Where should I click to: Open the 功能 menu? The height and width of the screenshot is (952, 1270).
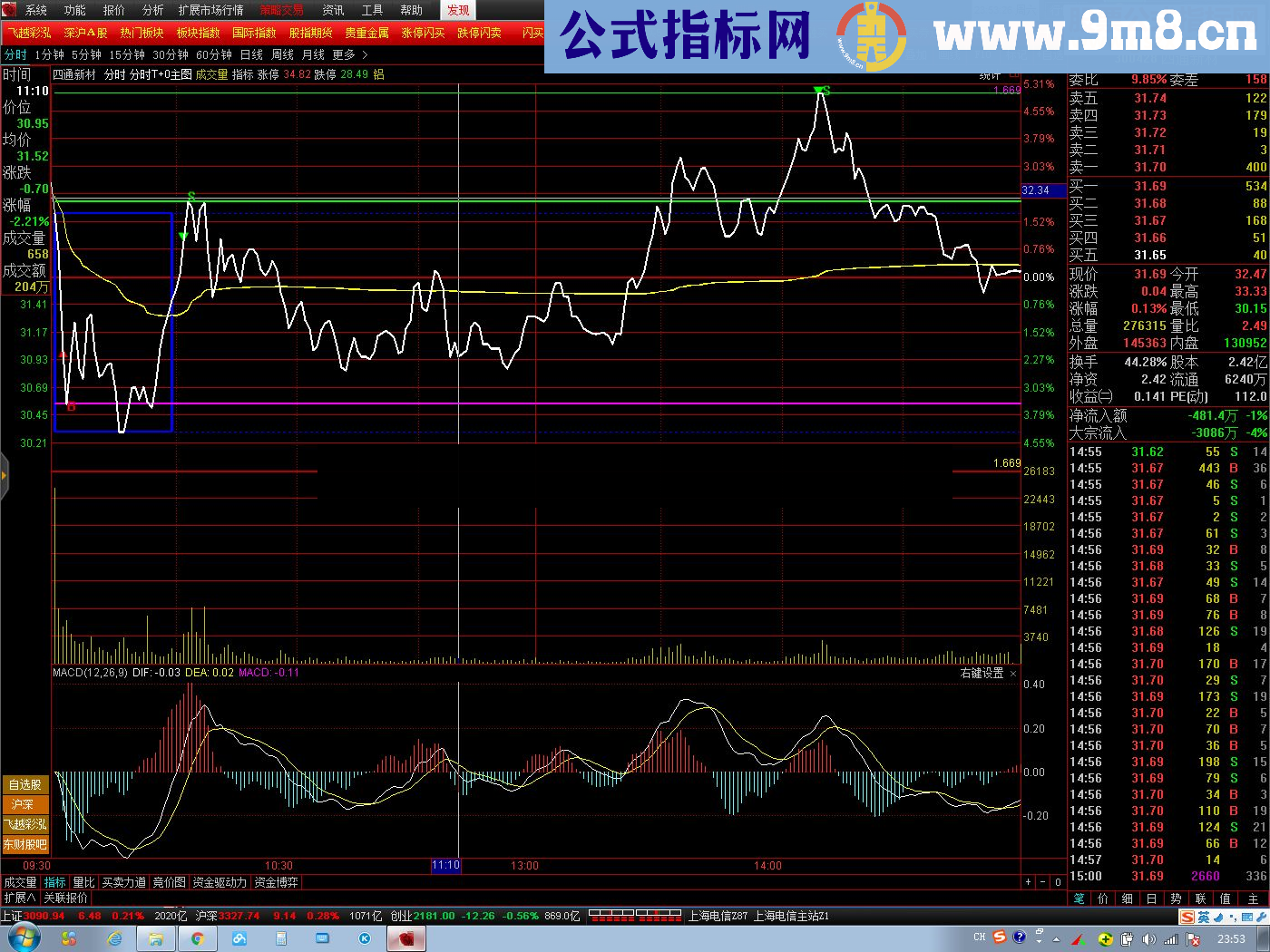75,10
